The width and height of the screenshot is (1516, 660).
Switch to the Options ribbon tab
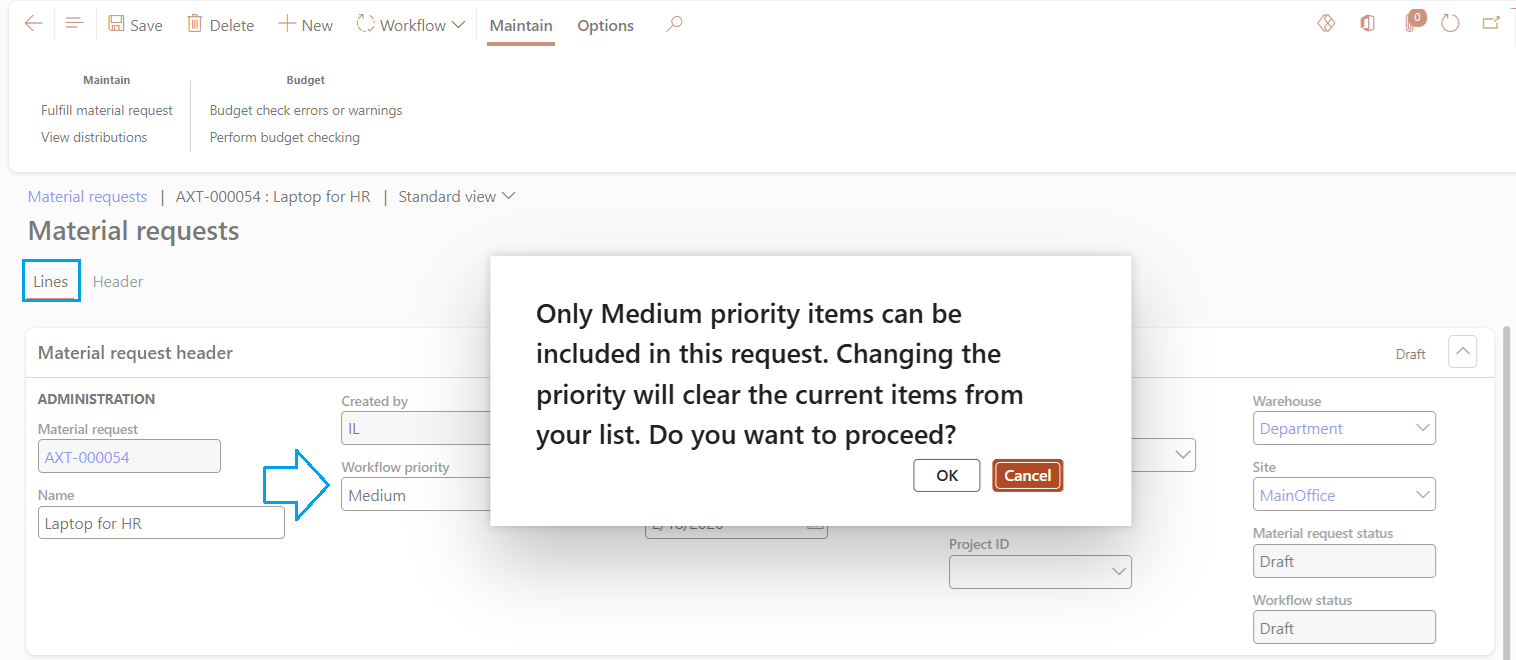[x=605, y=26]
